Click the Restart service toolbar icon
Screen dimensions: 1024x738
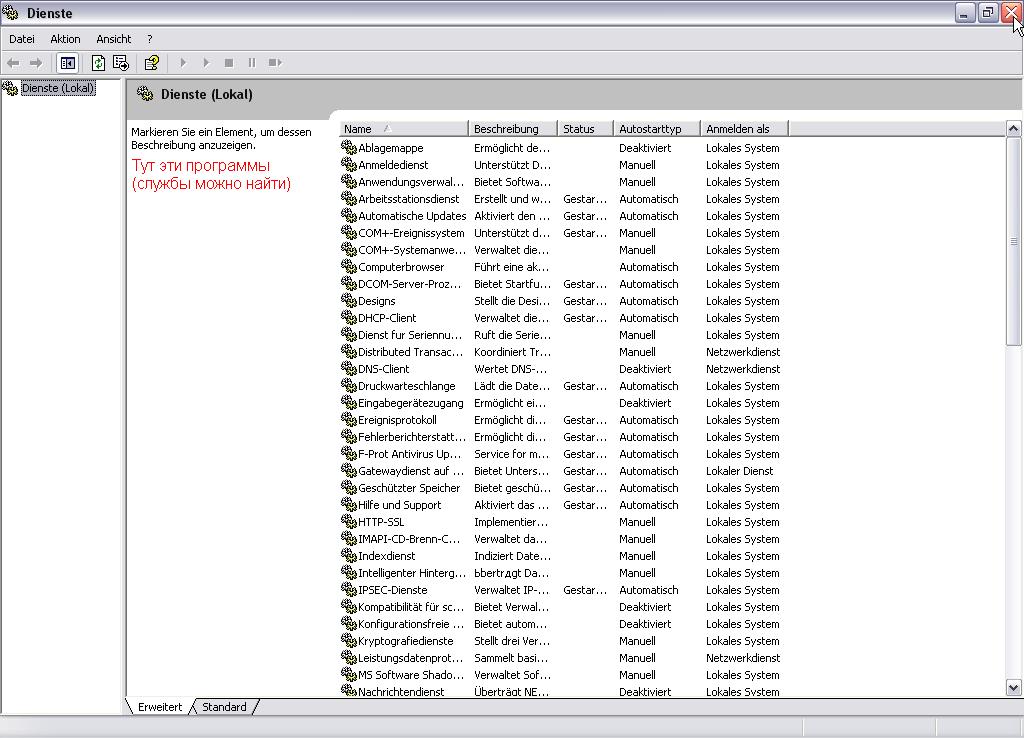[275, 63]
